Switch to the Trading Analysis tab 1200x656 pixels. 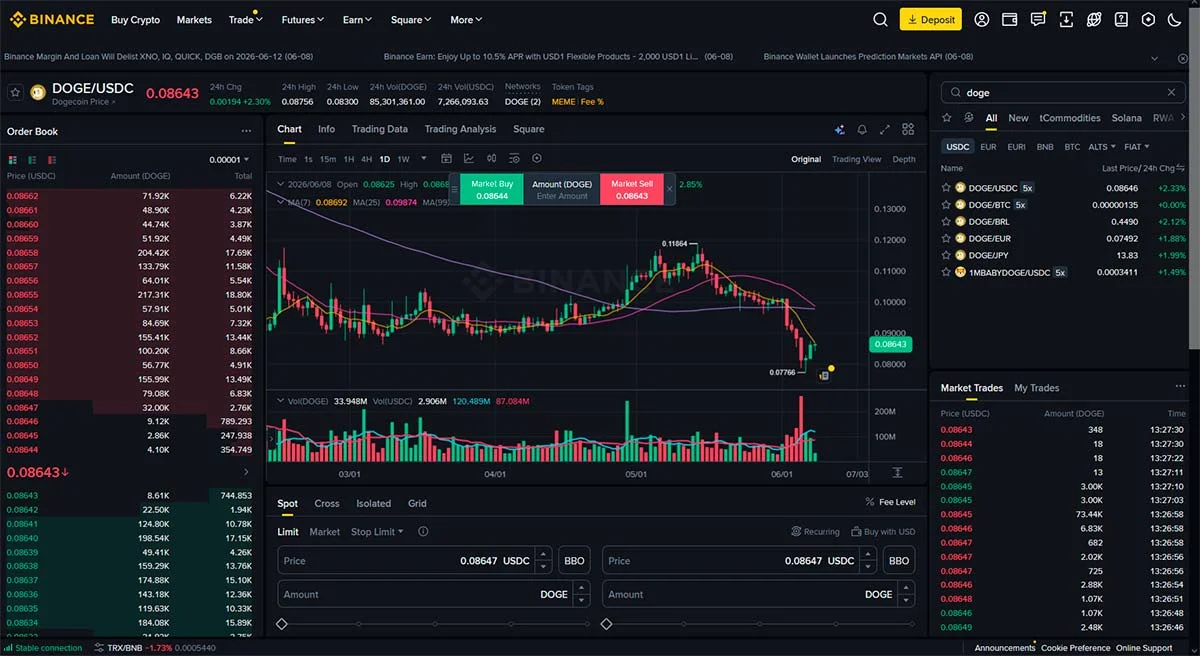click(460, 129)
